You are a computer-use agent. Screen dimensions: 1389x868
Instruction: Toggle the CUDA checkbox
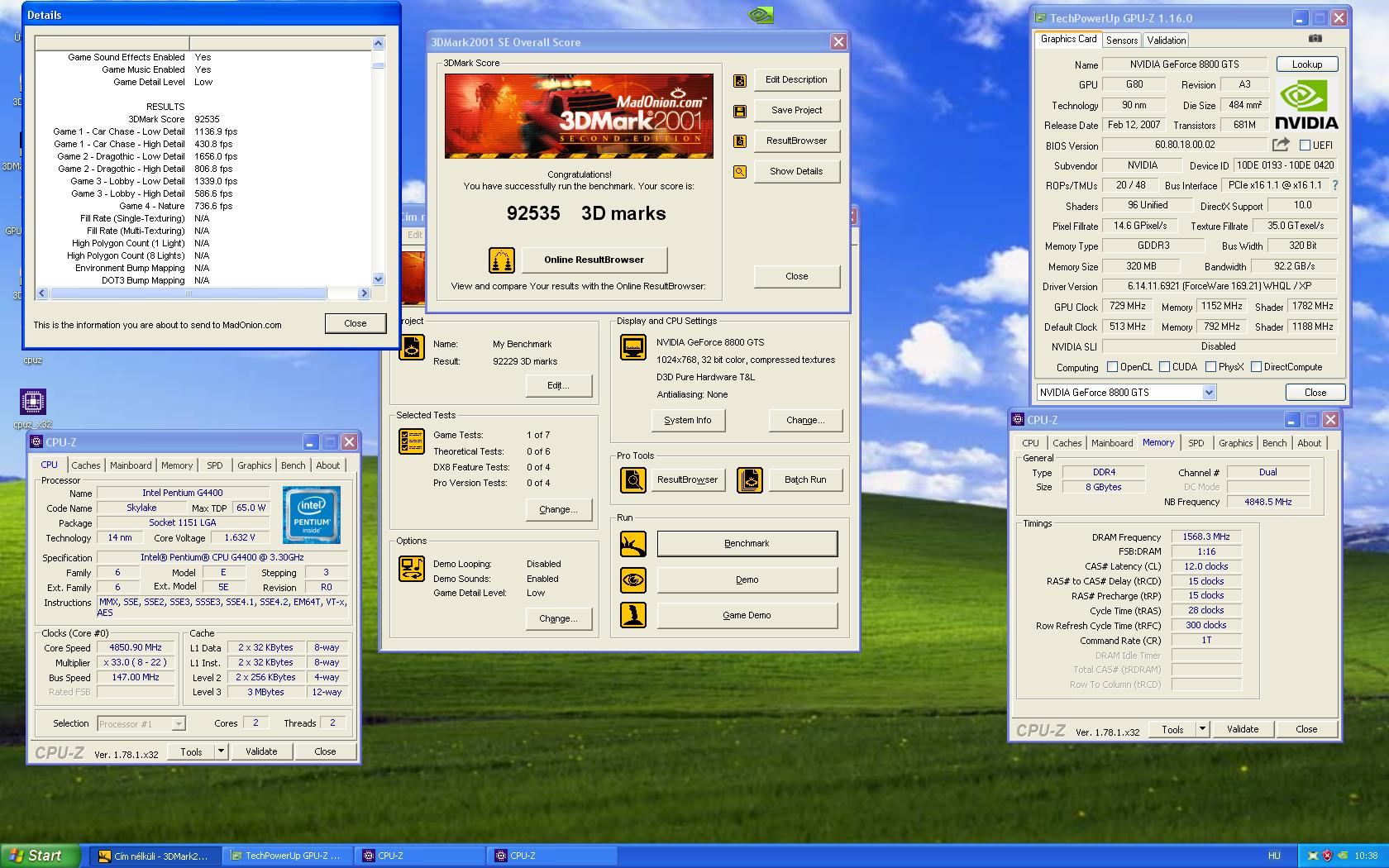[1164, 367]
